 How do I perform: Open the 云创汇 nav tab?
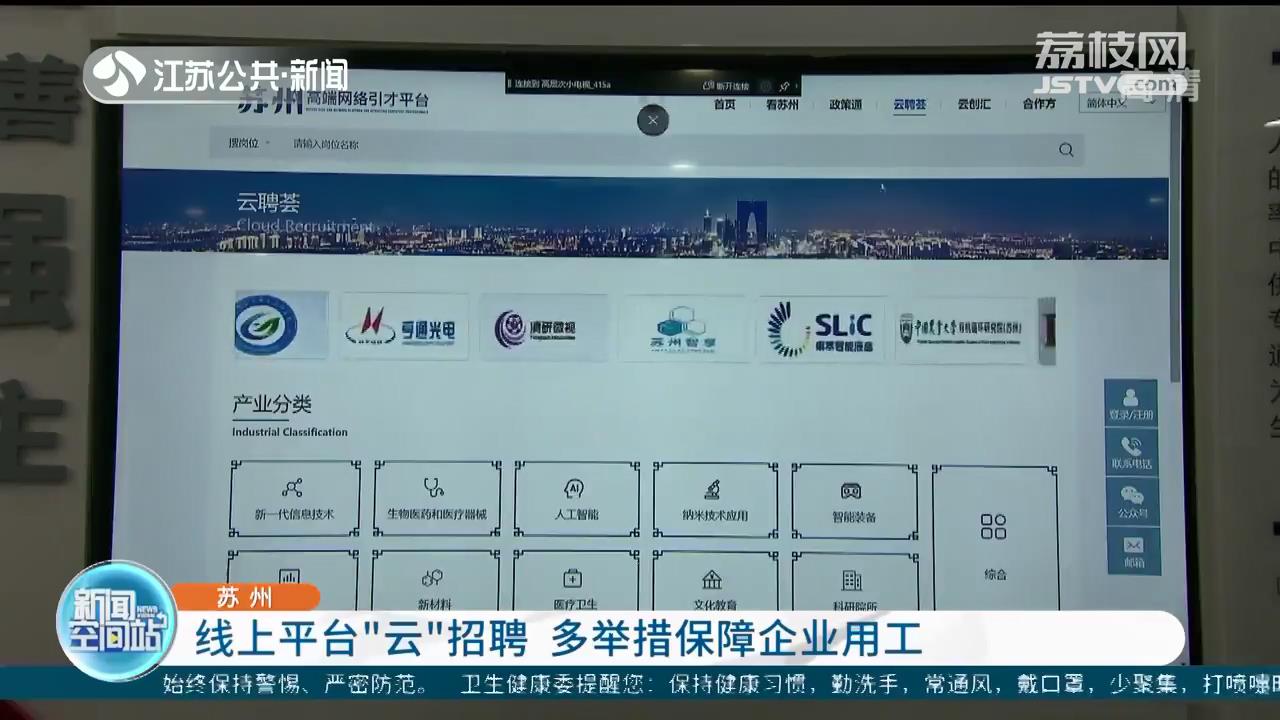973,104
